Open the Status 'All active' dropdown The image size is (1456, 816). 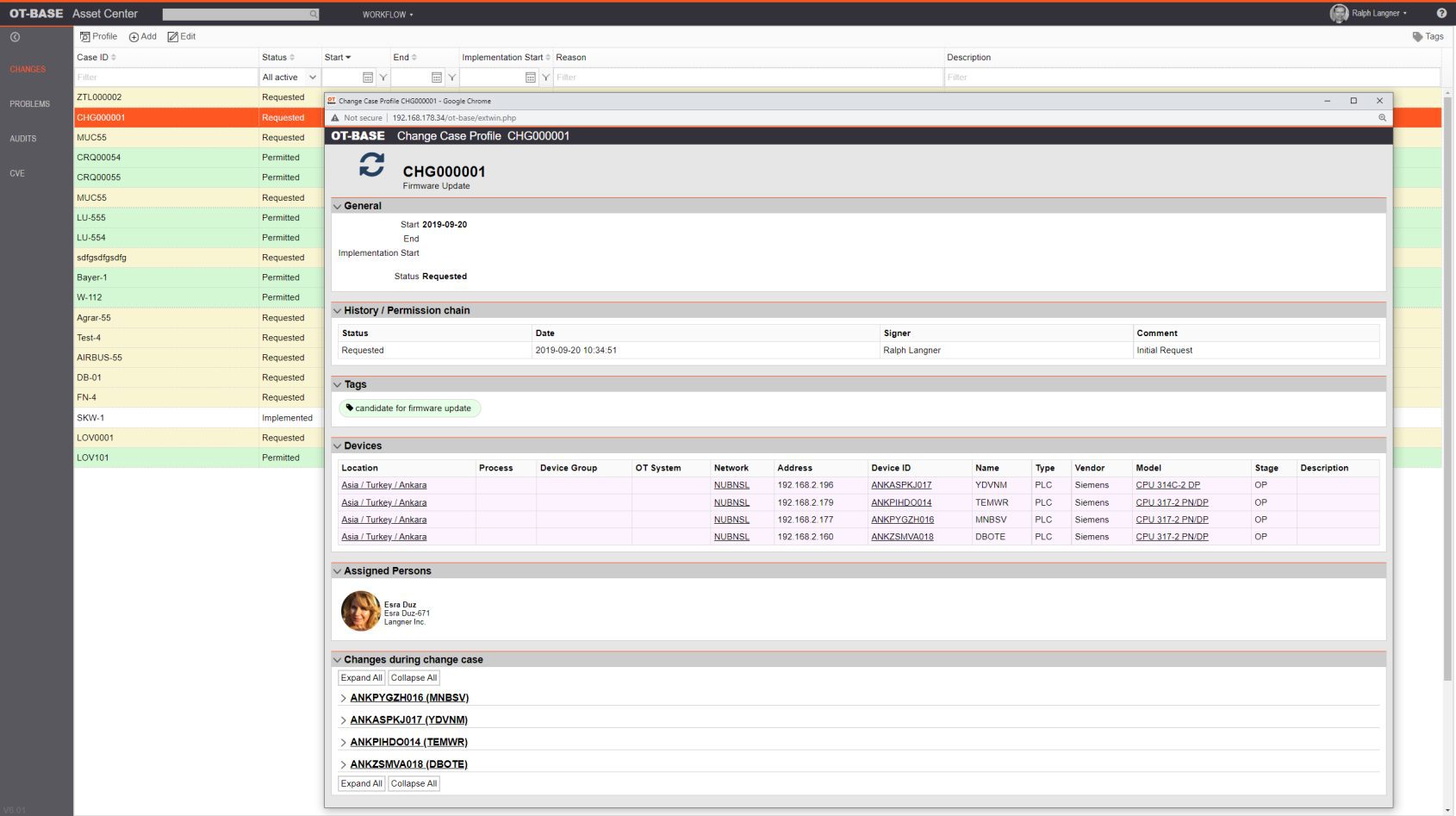289,78
